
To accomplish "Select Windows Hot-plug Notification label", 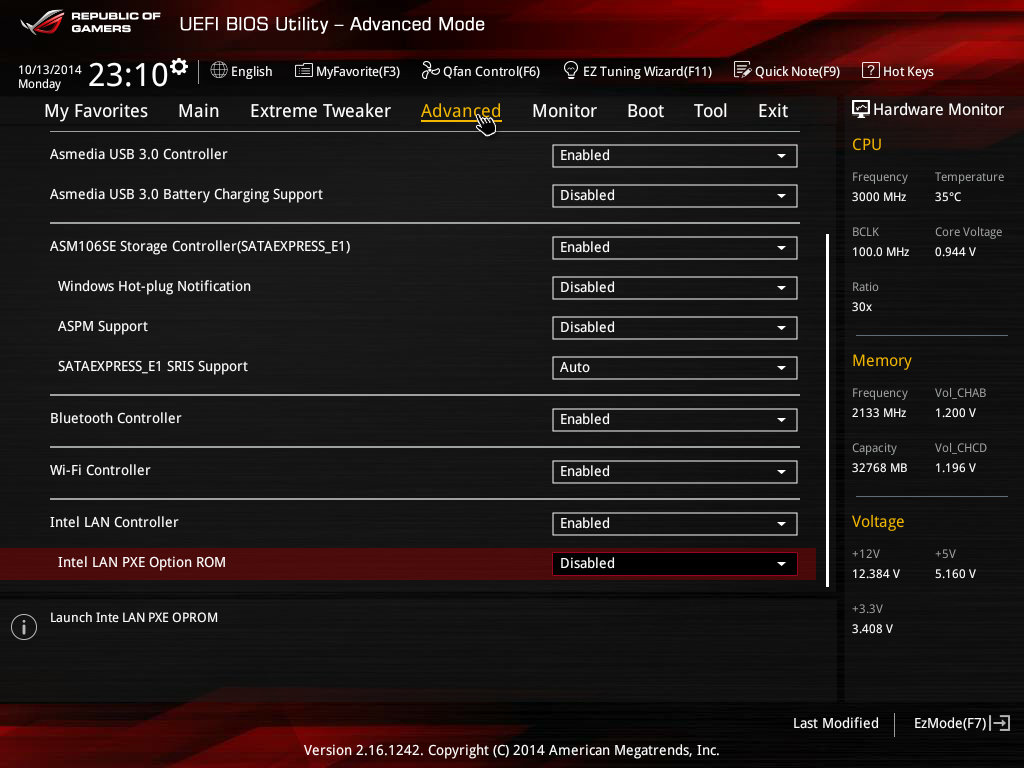I will click(x=154, y=286).
